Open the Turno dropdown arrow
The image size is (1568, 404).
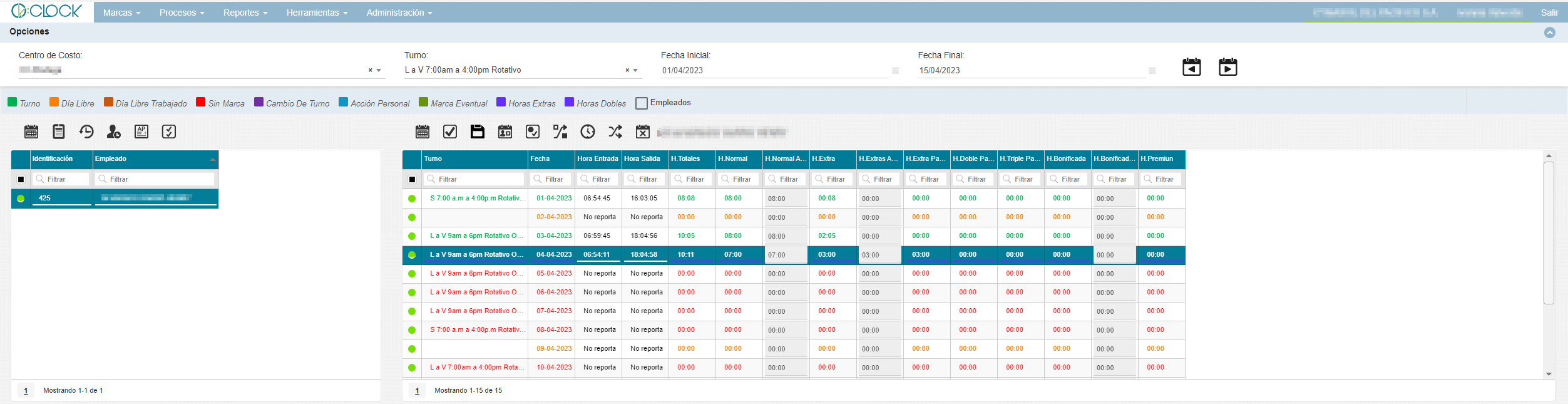(636, 71)
